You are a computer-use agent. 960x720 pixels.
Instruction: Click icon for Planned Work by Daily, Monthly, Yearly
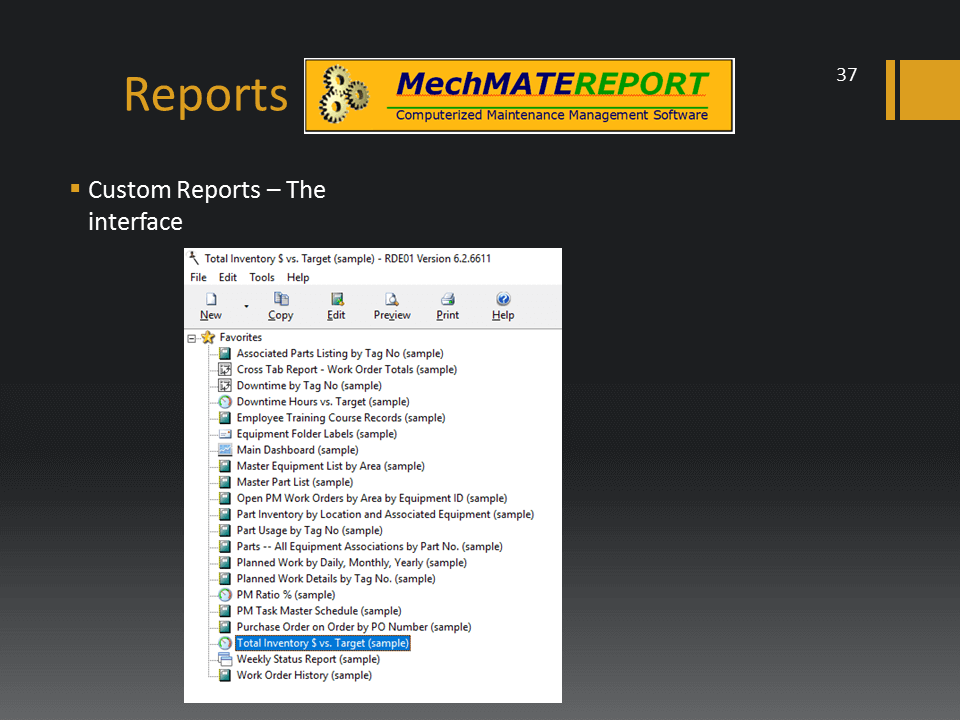(225, 563)
